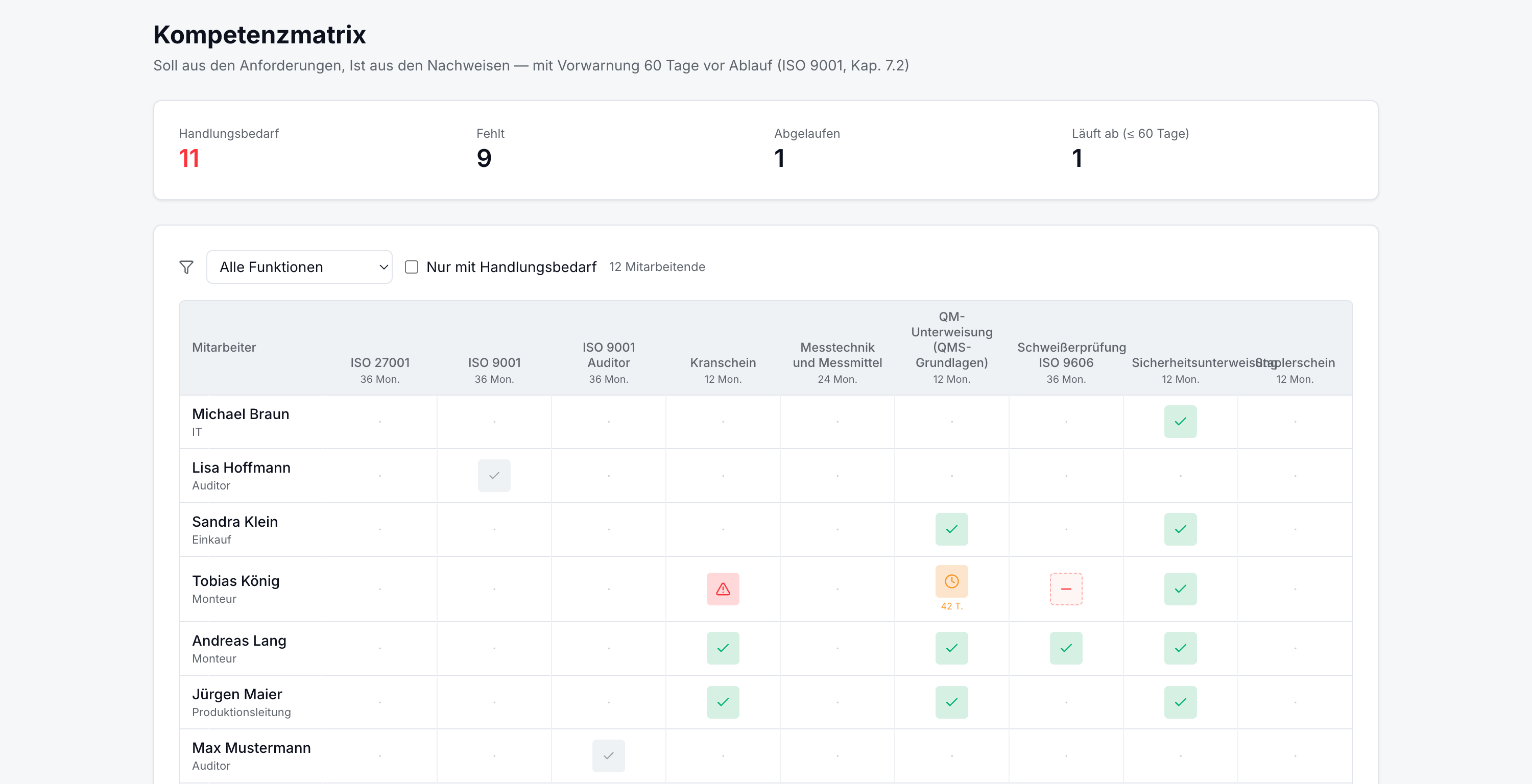
Task: Click Andreas Lang's Sicherheitsunterweisung green check
Action: tap(1180, 648)
